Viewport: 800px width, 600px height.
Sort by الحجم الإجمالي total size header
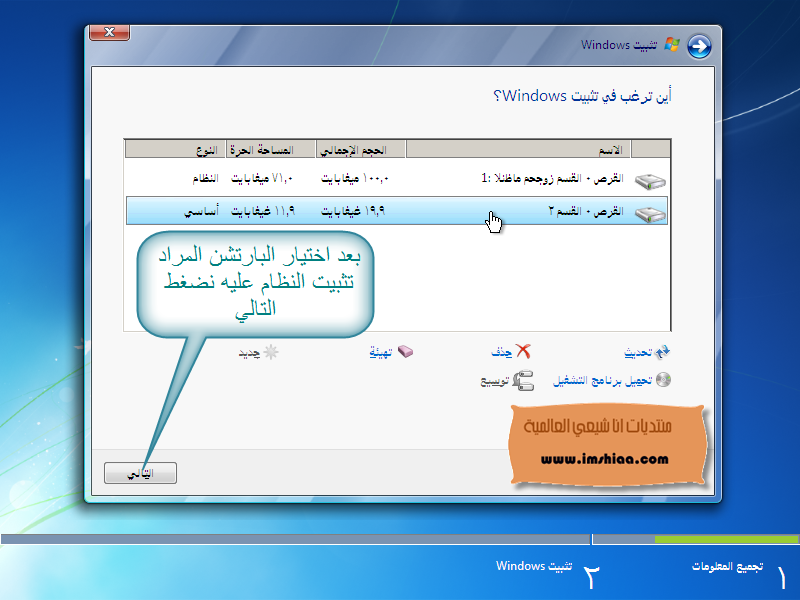pos(361,149)
